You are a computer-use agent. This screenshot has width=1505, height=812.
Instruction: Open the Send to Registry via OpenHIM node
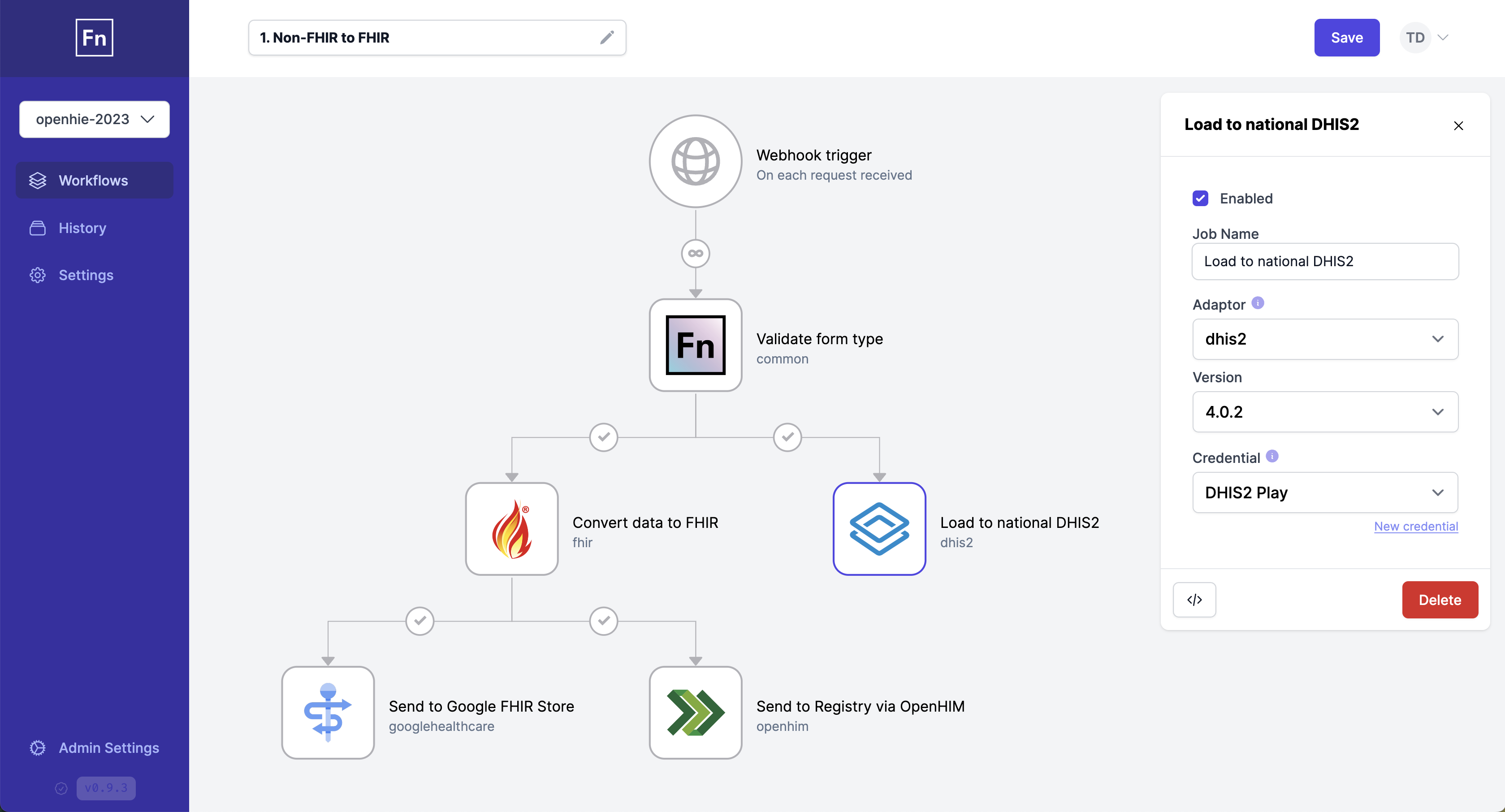pos(695,712)
